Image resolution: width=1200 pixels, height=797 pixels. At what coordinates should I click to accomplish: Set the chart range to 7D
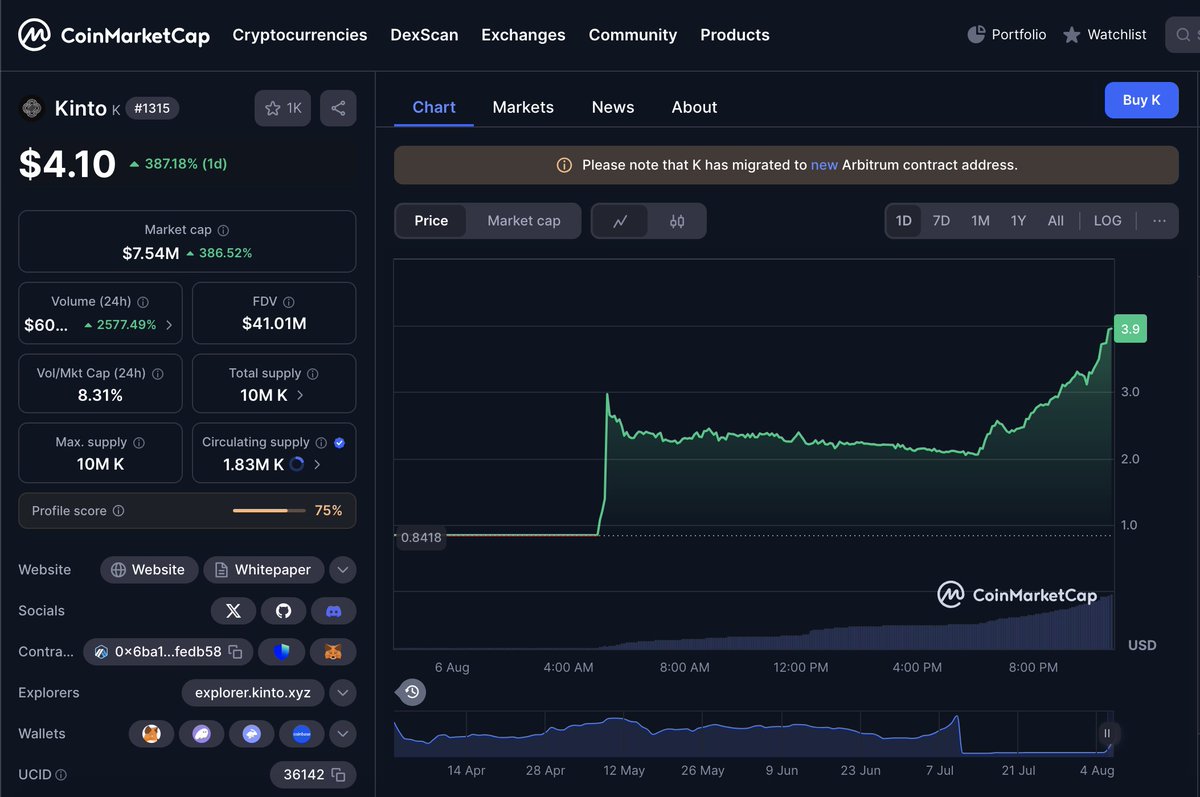point(941,221)
